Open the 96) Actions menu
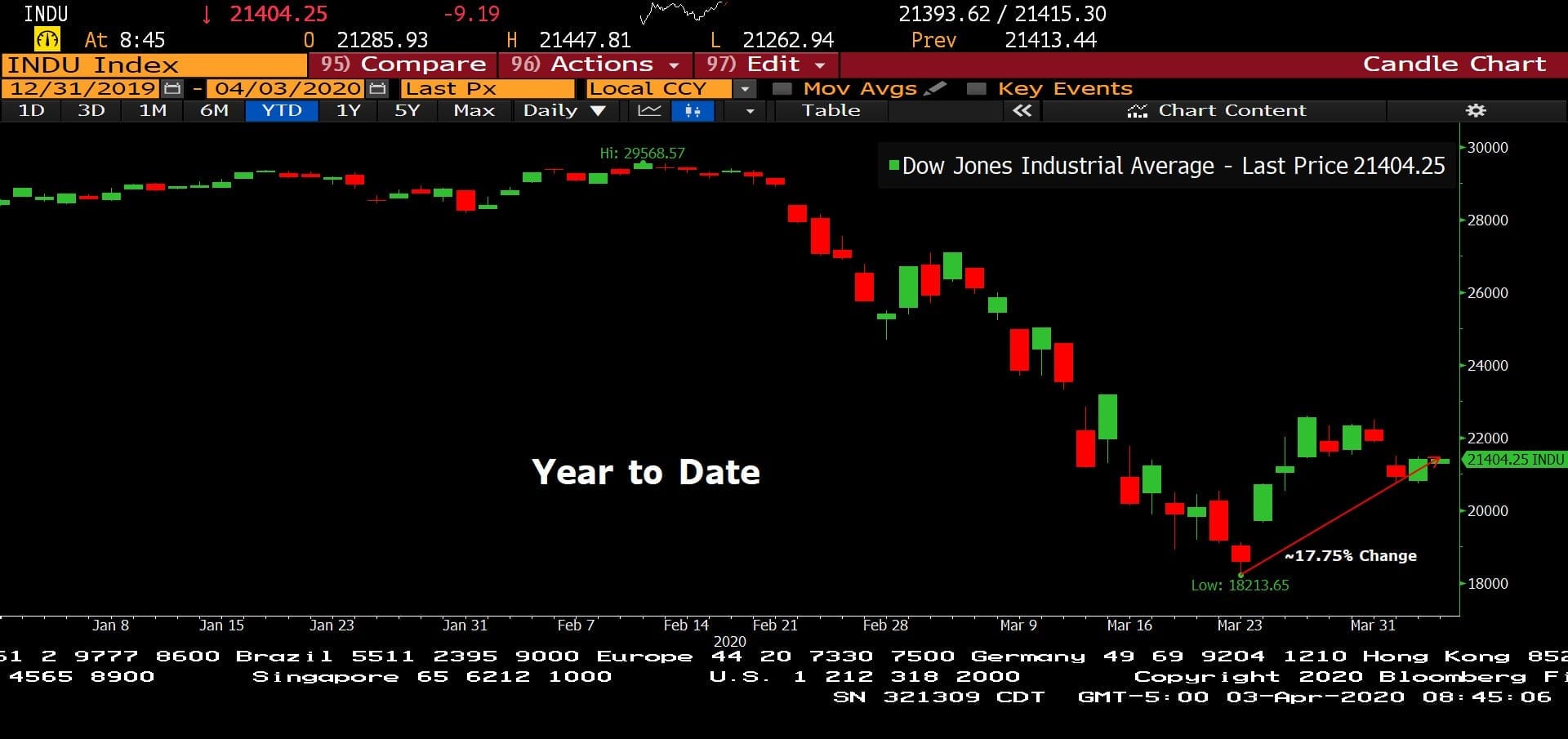Image resolution: width=1568 pixels, height=739 pixels. [x=595, y=64]
